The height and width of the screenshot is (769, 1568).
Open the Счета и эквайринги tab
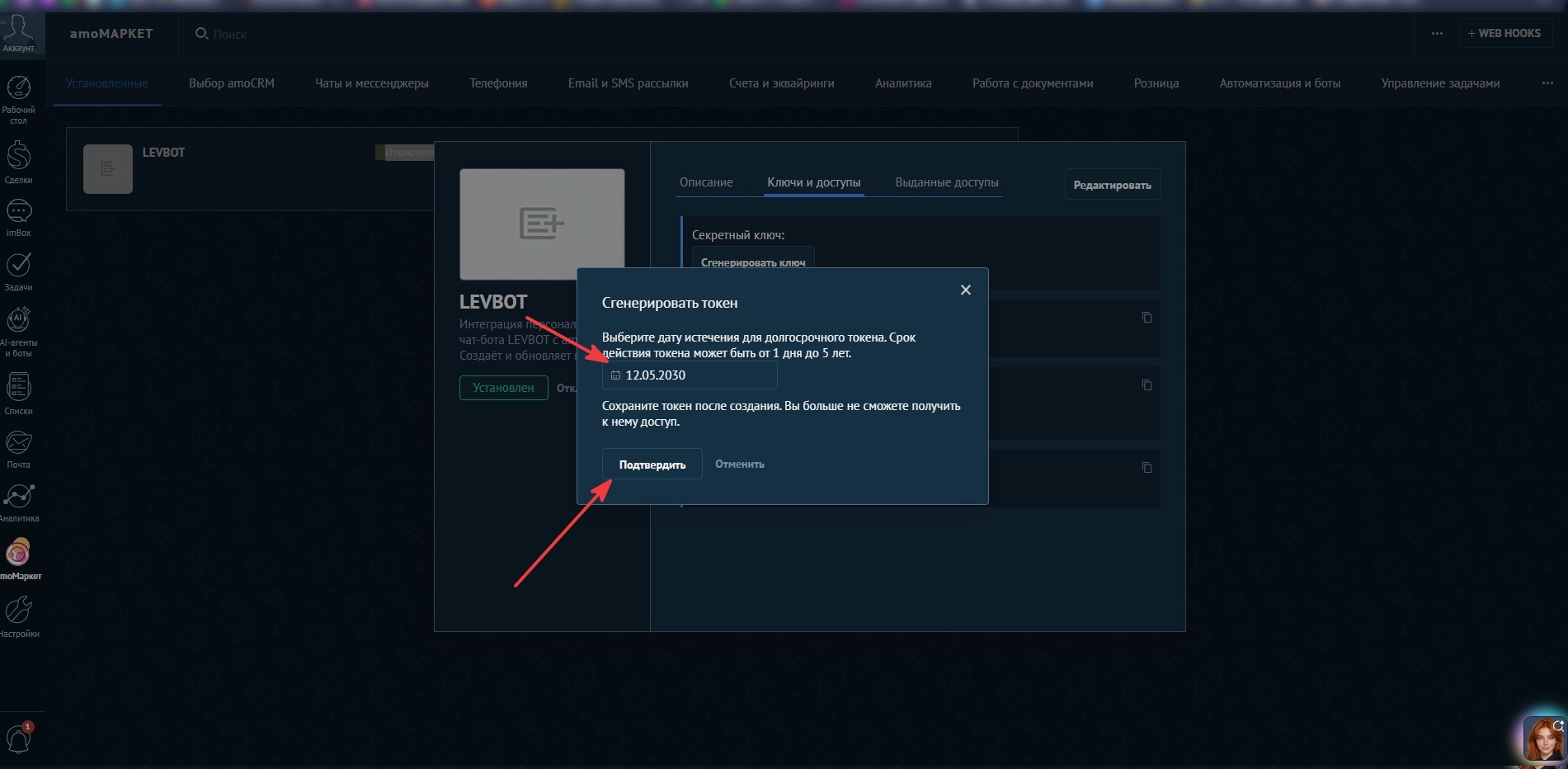[782, 83]
